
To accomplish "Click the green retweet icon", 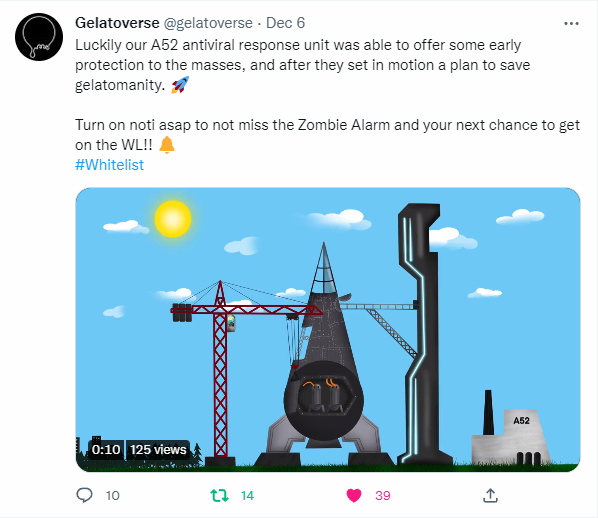I will pos(219,495).
